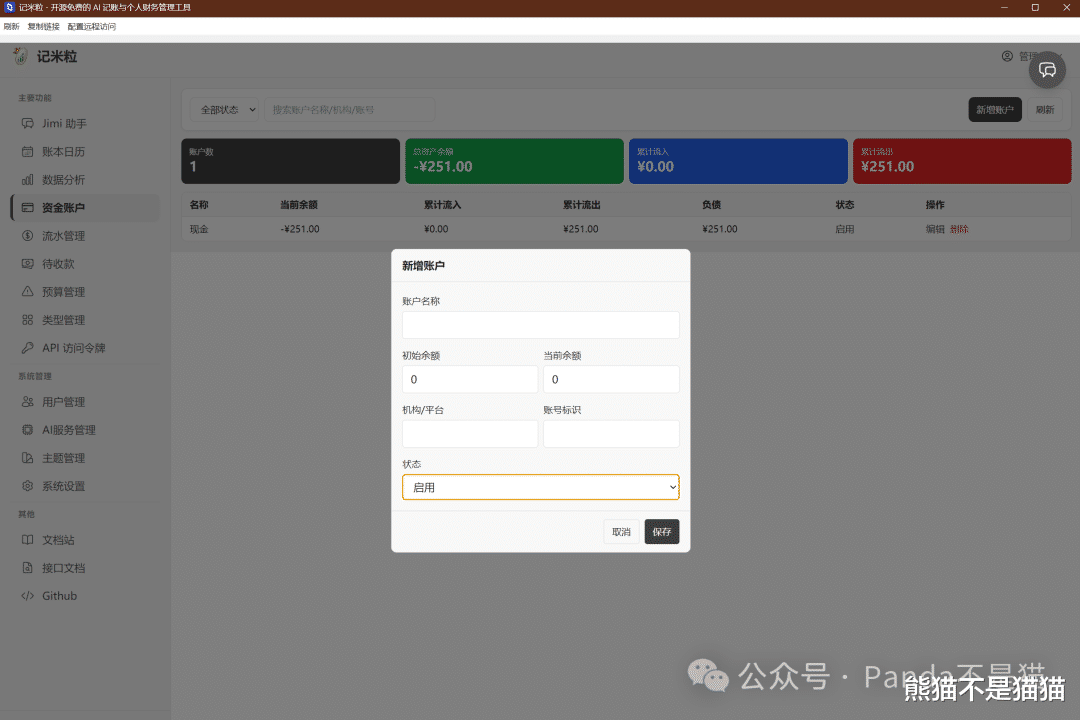The width and height of the screenshot is (1080, 720).
Task: Click the blue 累计流入 card
Action: 738,161
